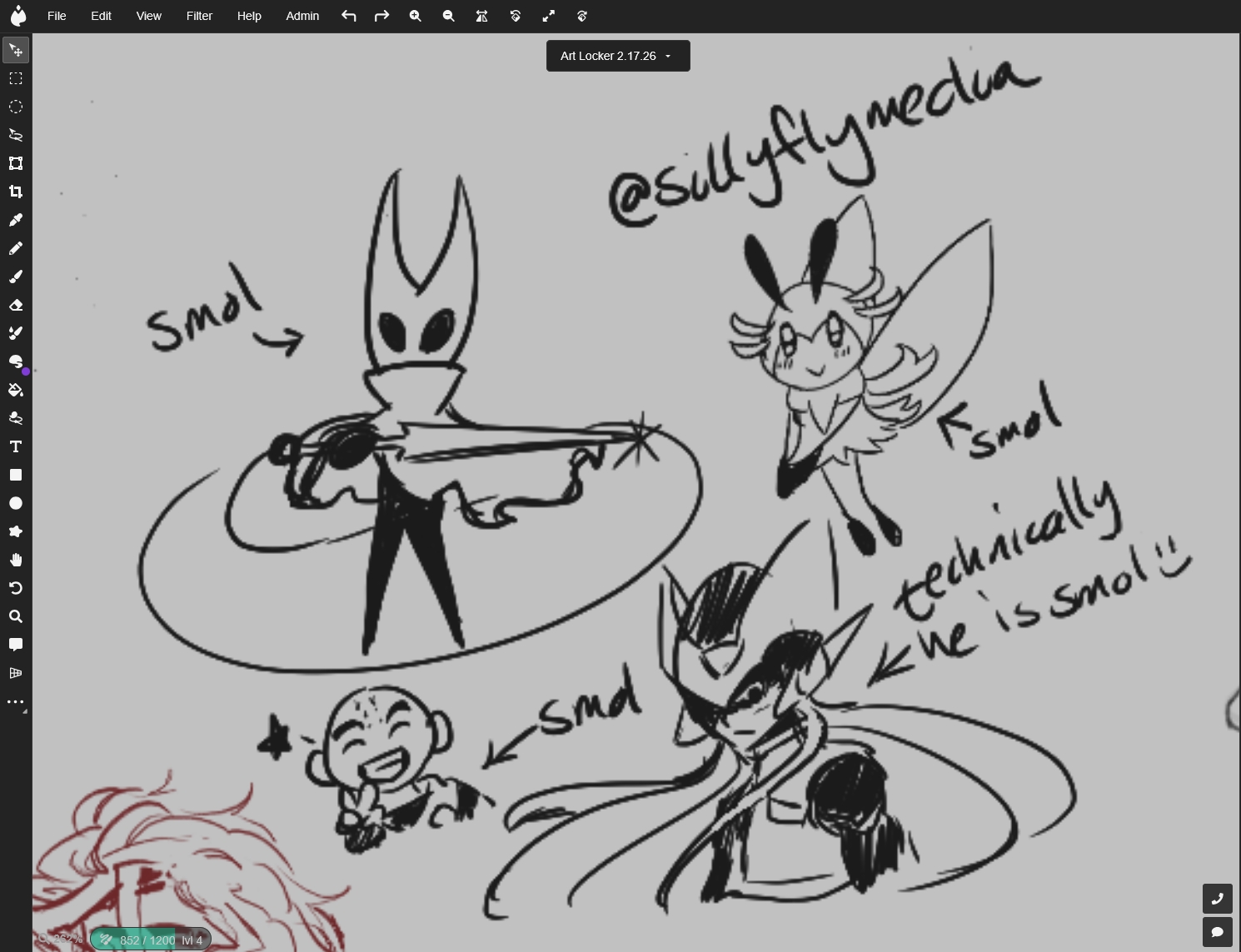The image size is (1241, 952).
Task: Start a voice call with phone button
Action: click(1217, 899)
